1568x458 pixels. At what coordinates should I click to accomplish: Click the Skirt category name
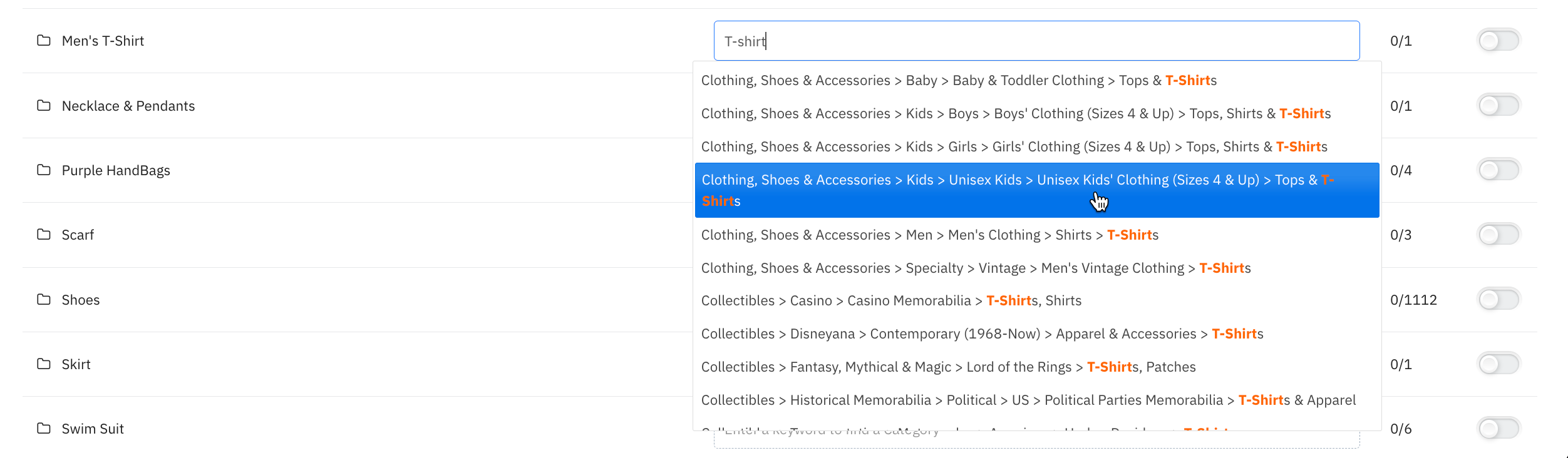[x=76, y=364]
